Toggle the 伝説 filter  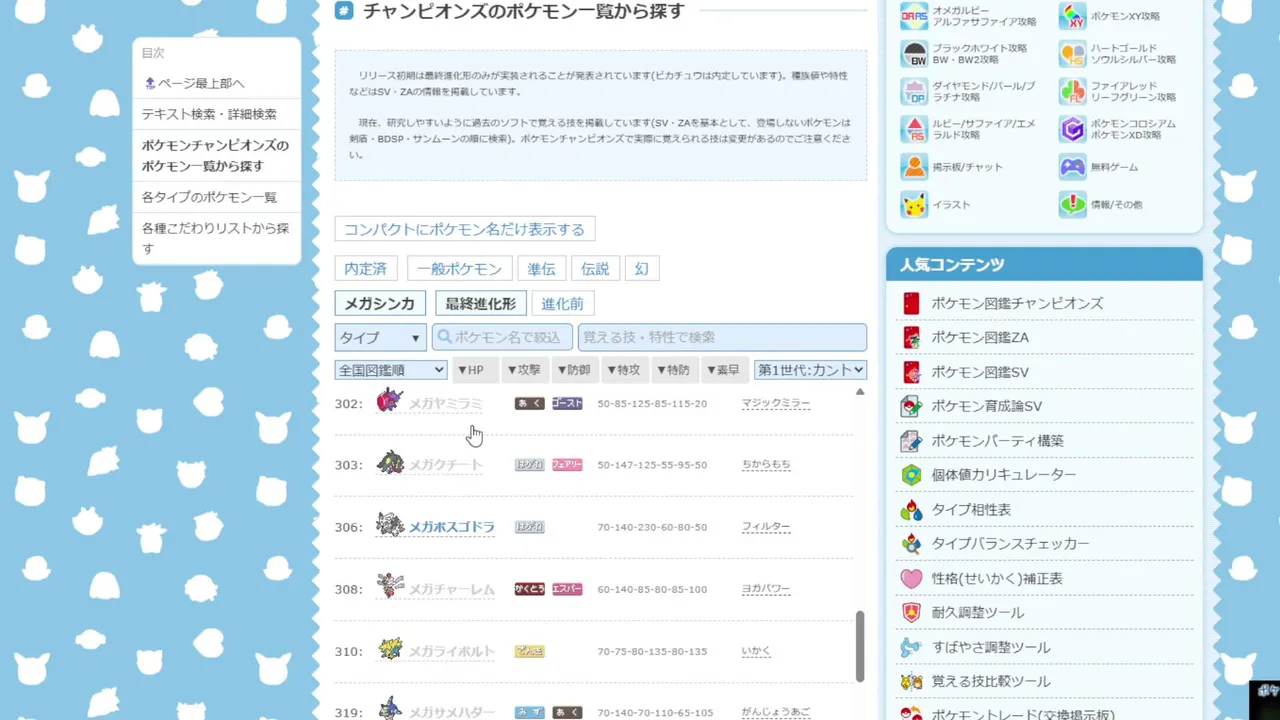pos(595,269)
